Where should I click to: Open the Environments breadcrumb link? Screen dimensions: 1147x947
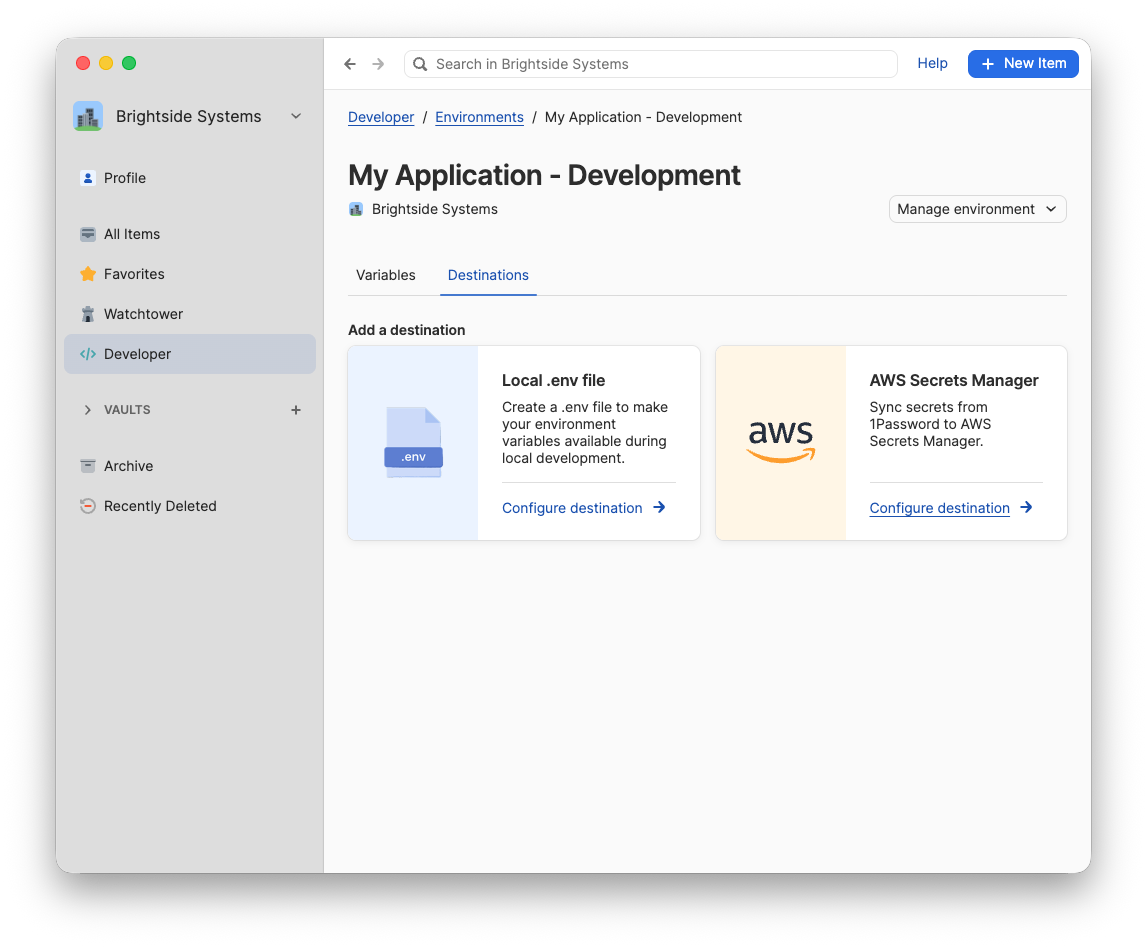click(x=479, y=117)
